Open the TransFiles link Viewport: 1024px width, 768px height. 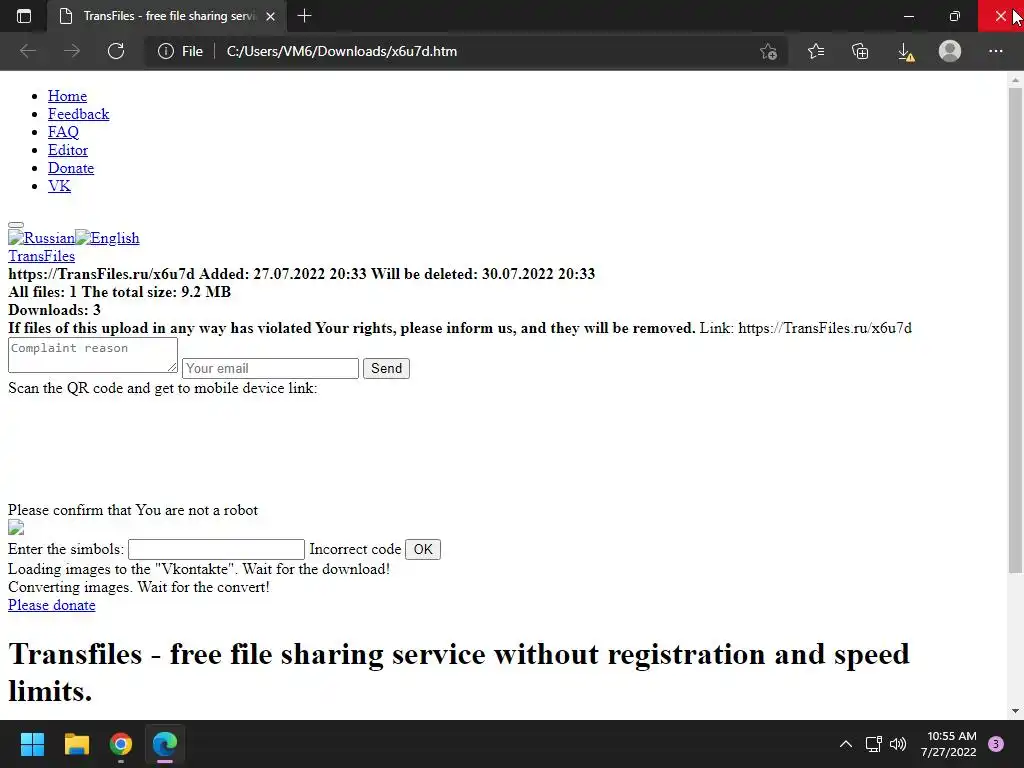pos(41,256)
